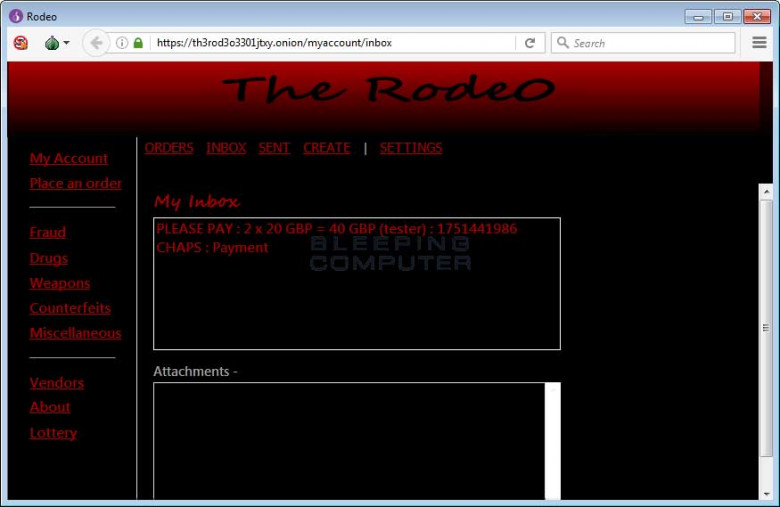The image size is (780, 507).
Task: Expand the onion button dropdown arrow
Action: (67, 43)
